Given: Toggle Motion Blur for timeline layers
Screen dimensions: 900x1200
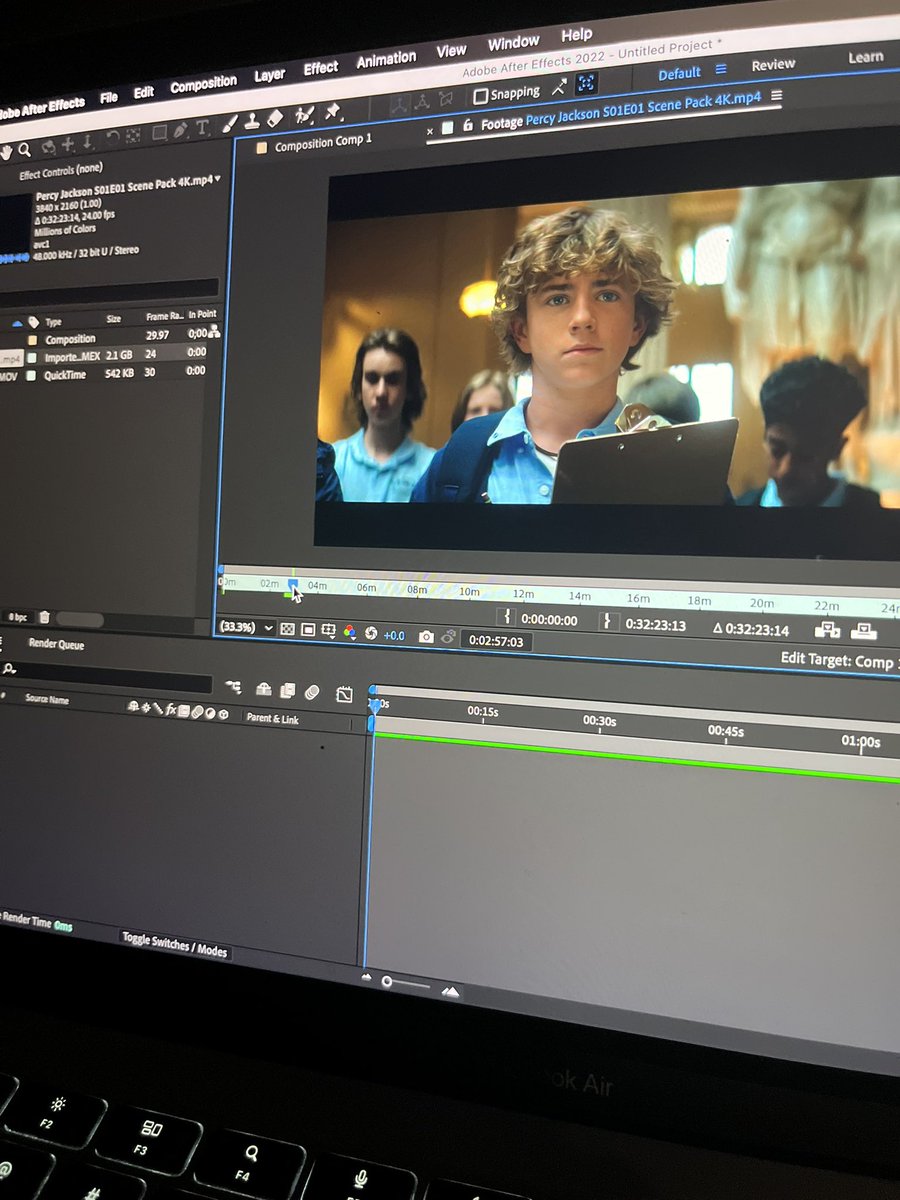Looking at the screenshot, I should [x=312, y=692].
